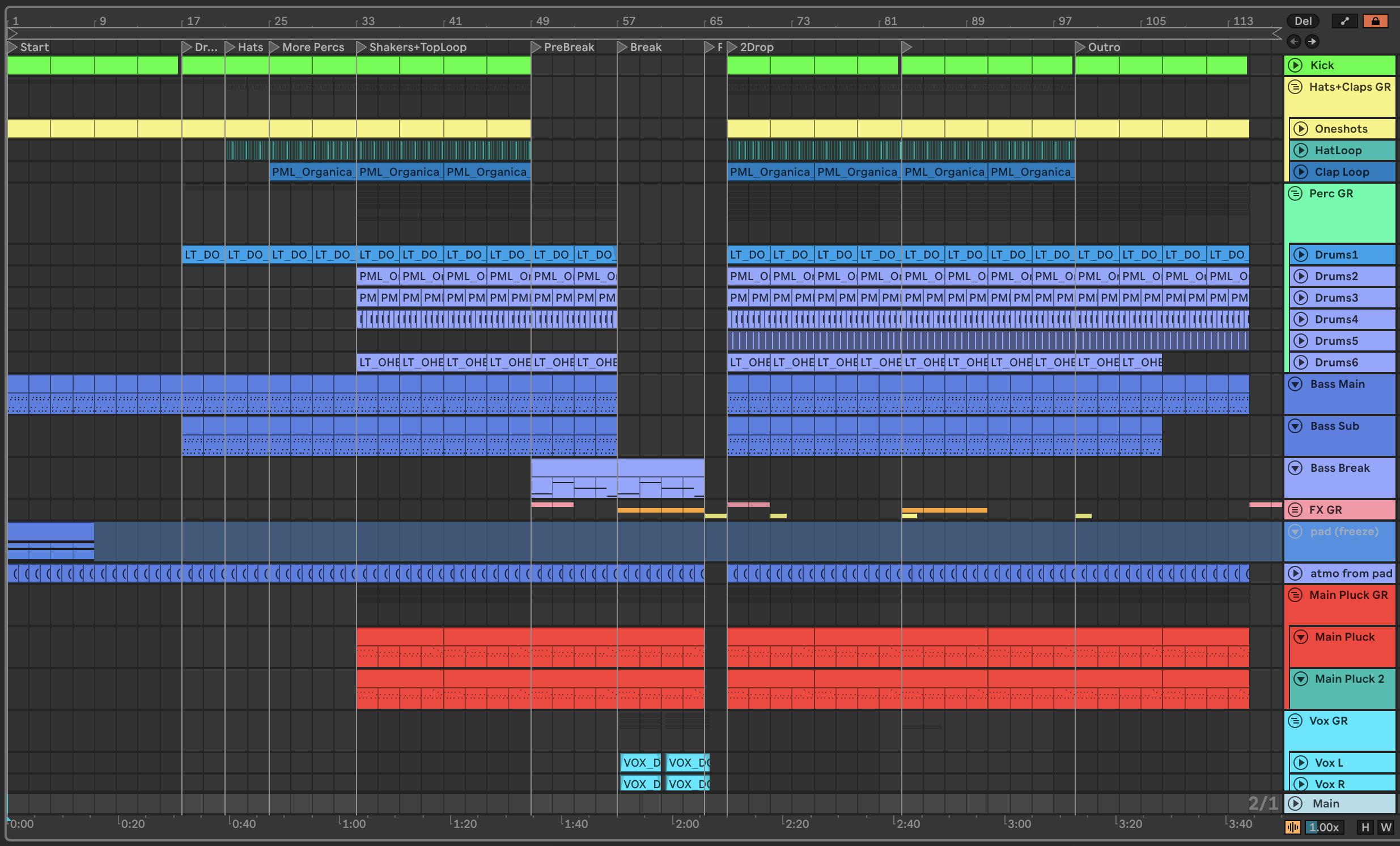The width and height of the screenshot is (1400, 846).
Task: Click the H optimize height button
Action: click(x=1365, y=827)
